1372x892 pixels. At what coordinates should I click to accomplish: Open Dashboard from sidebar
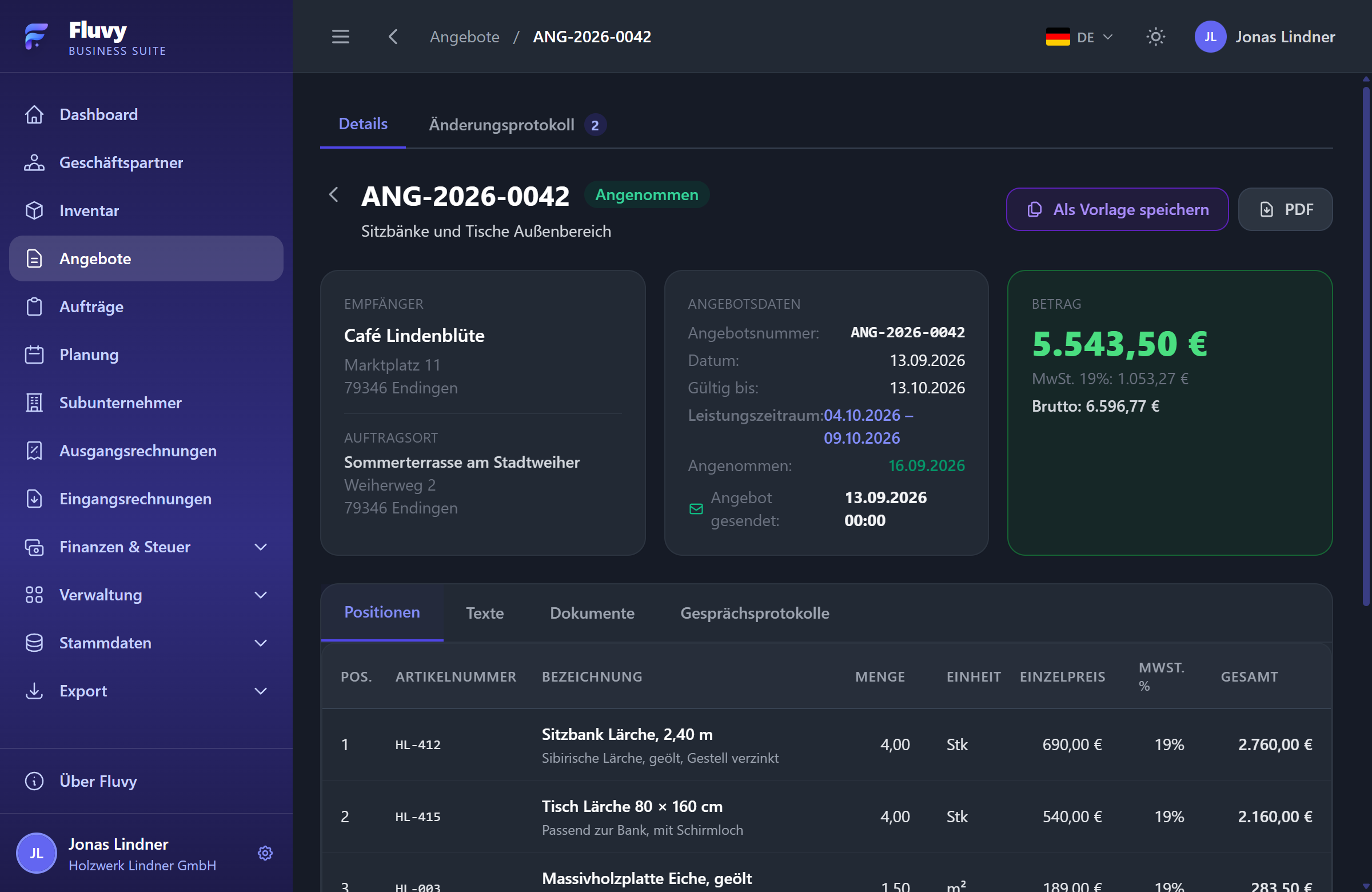pyautogui.click(x=146, y=114)
